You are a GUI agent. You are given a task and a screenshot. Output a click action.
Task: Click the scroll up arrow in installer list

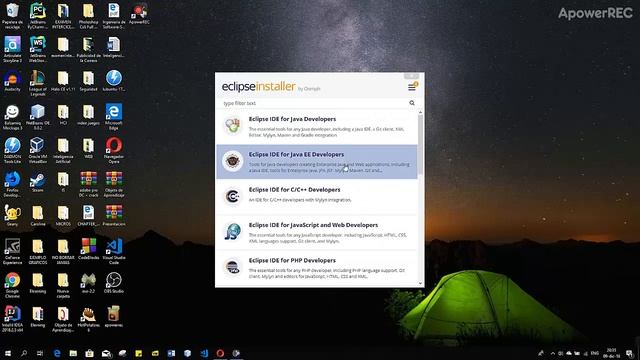coord(420,112)
